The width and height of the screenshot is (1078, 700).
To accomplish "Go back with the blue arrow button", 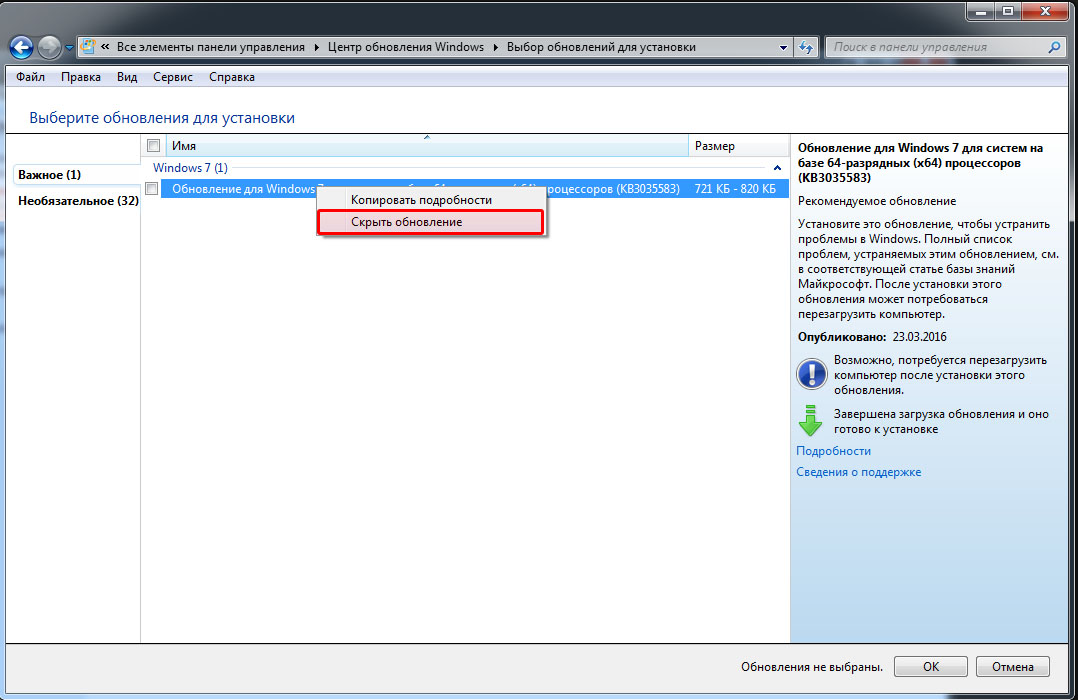I will pos(21,47).
